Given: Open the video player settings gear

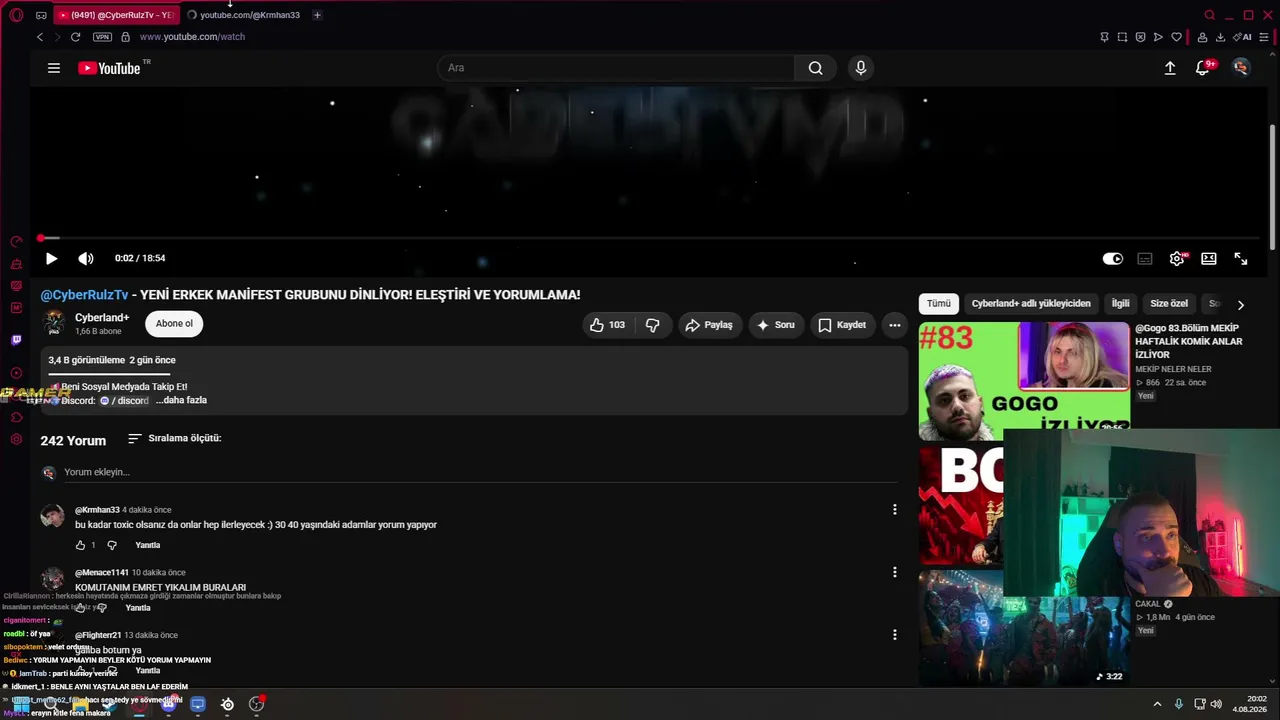Looking at the screenshot, I should pyautogui.click(x=1177, y=258).
